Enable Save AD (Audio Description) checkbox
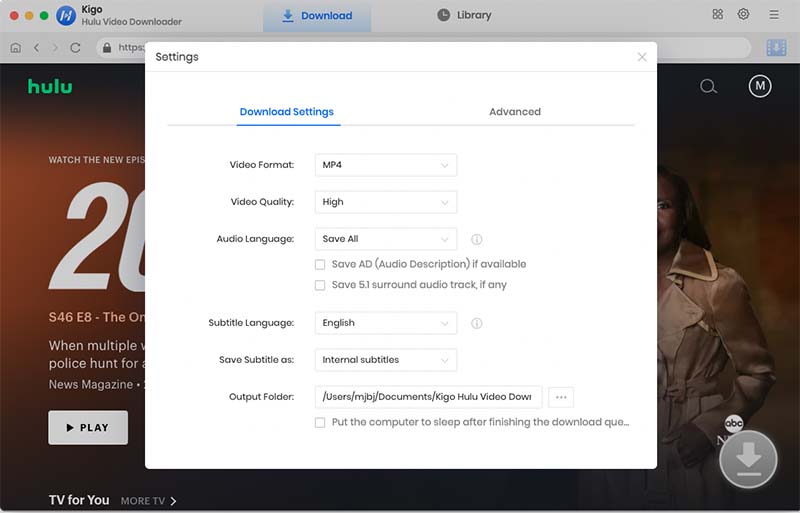Screen dimensions: 800x513 320,264
